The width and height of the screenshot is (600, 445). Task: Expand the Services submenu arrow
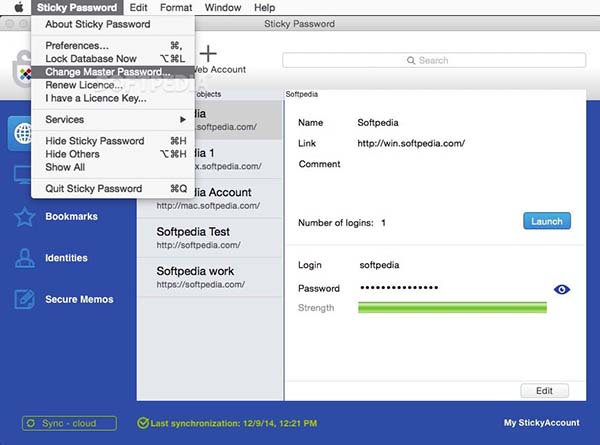[183, 119]
